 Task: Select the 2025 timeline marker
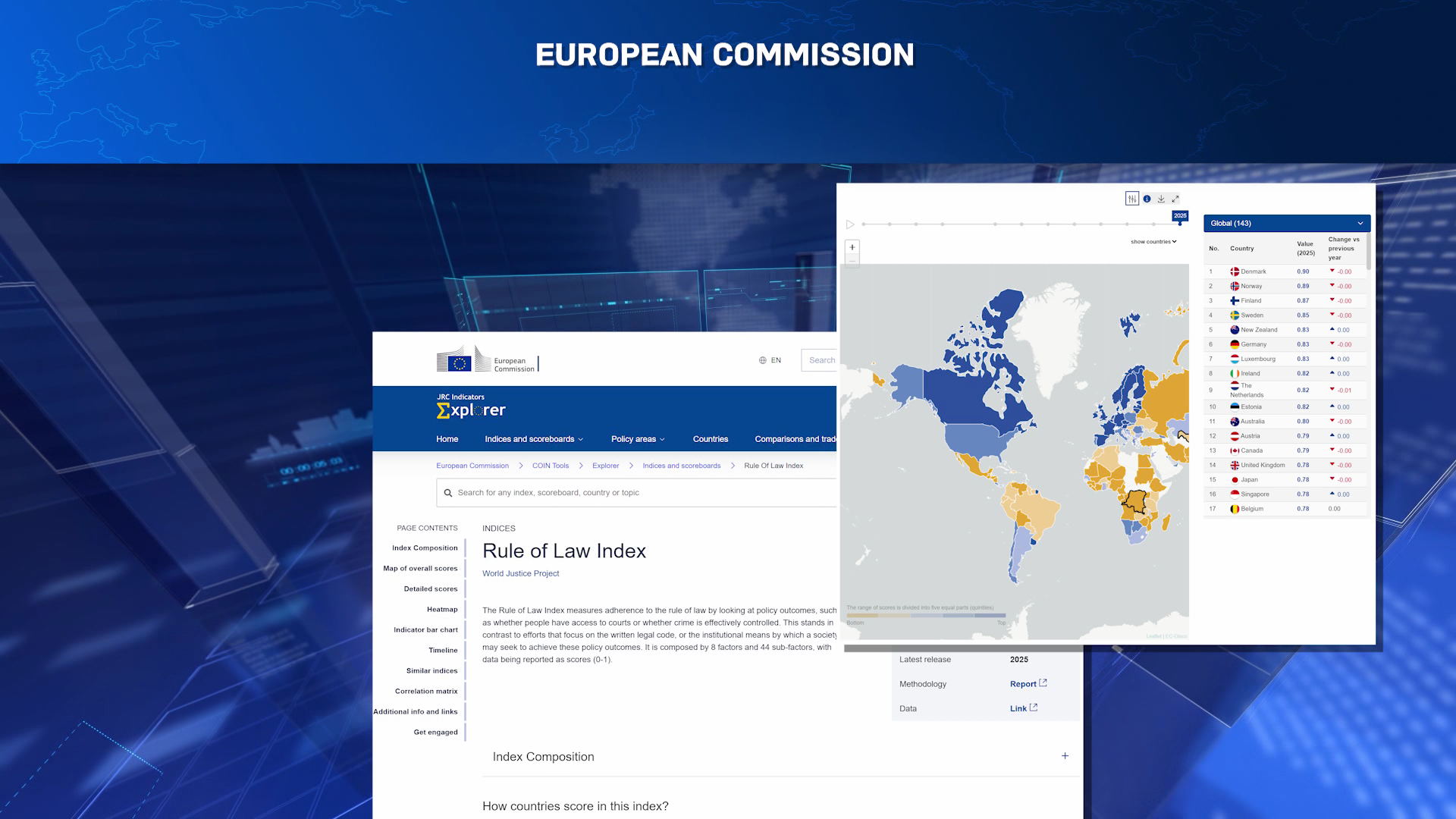[x=1179, y=224]
